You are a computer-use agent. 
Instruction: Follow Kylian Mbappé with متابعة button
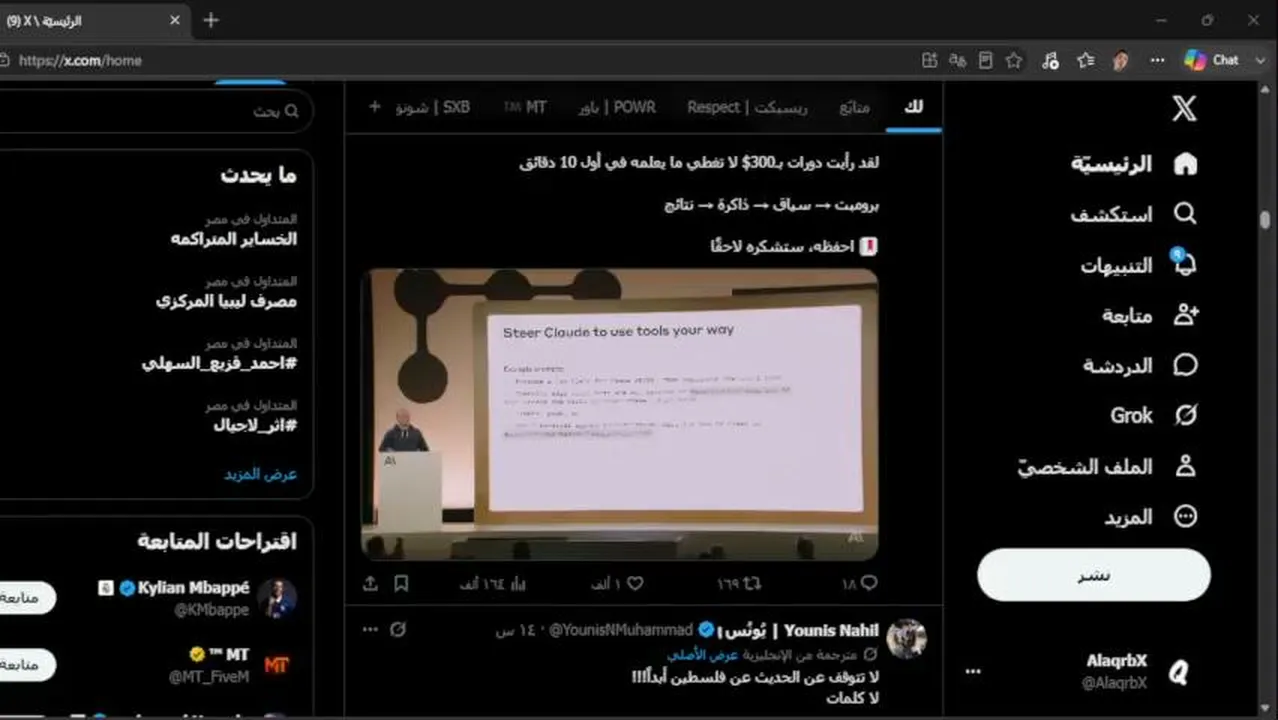pyautogui.click(x=20, y=597)
